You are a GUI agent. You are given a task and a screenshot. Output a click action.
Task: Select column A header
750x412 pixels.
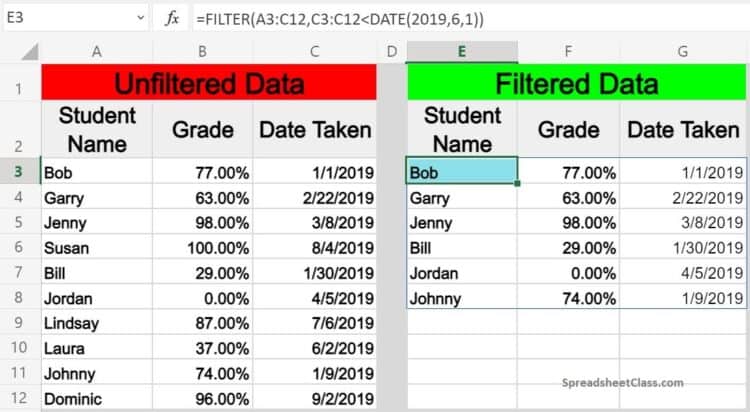tap(97, 52)
